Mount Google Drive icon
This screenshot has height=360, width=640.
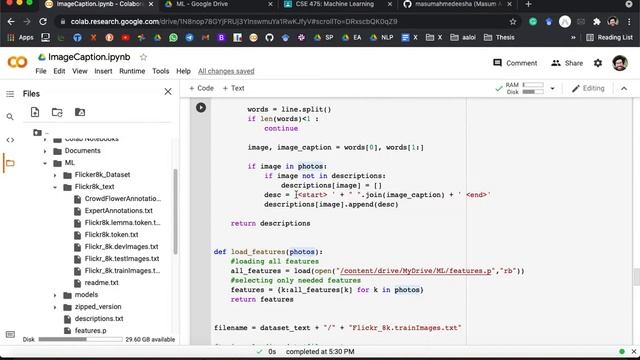pos(80,112)
